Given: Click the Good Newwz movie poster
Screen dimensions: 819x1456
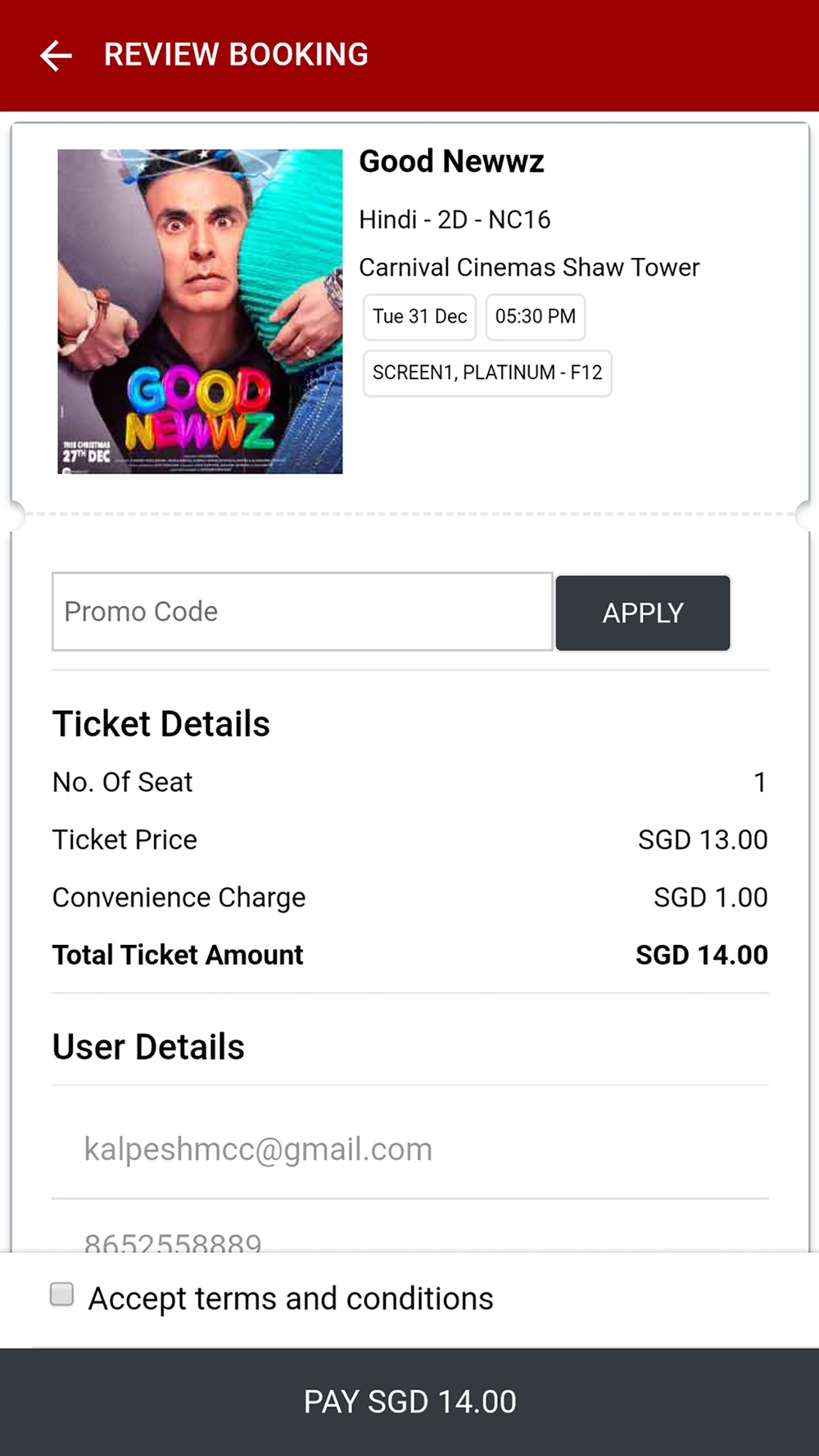Looking at the screenshot, I should pyautogui.click(x=200, y=311).
